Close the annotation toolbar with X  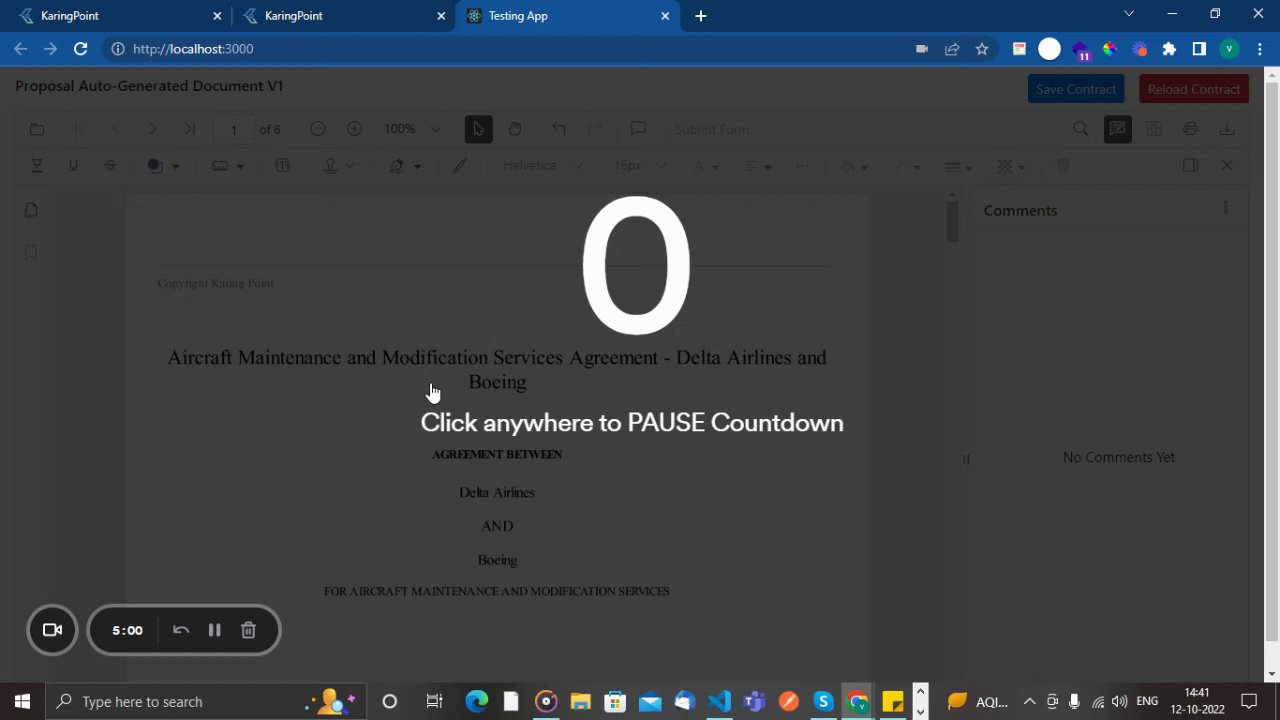[1227, 166]
